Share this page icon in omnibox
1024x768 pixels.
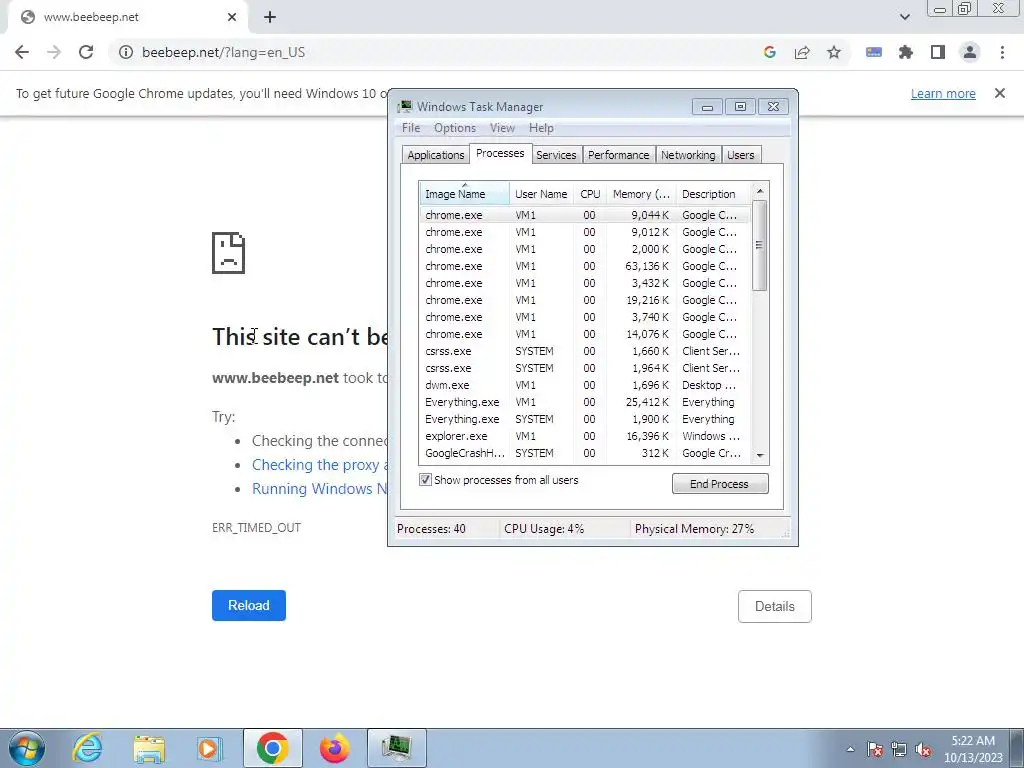[802, 52]
